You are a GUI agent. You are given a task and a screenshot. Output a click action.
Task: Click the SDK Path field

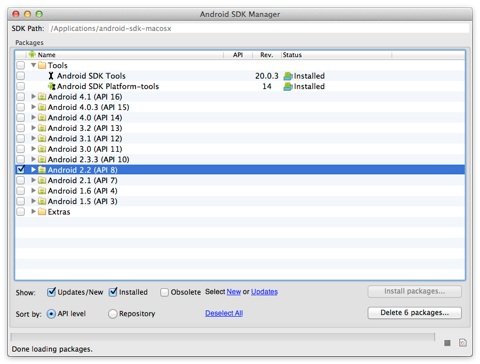pos(259,28)
